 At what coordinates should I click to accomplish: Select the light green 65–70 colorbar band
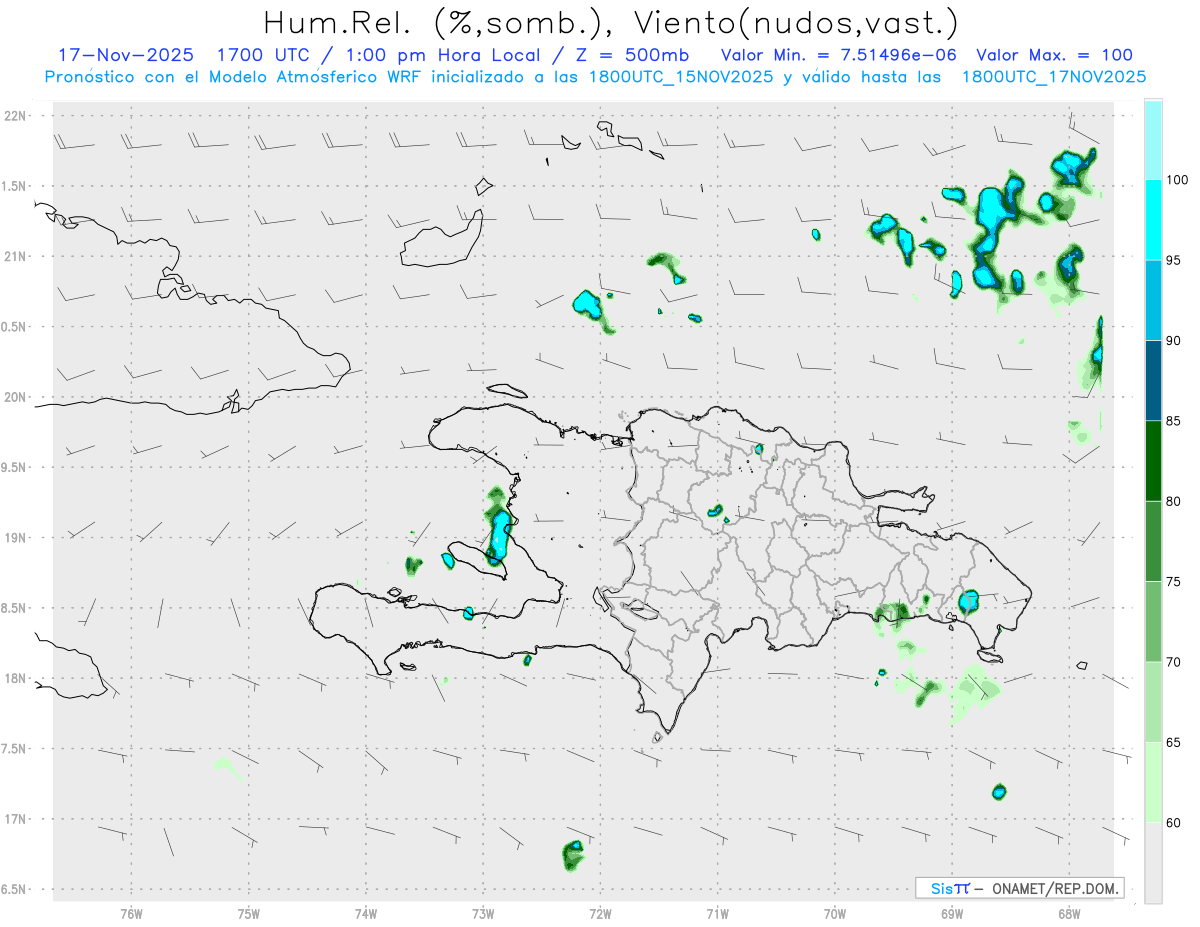[1153, 702]
